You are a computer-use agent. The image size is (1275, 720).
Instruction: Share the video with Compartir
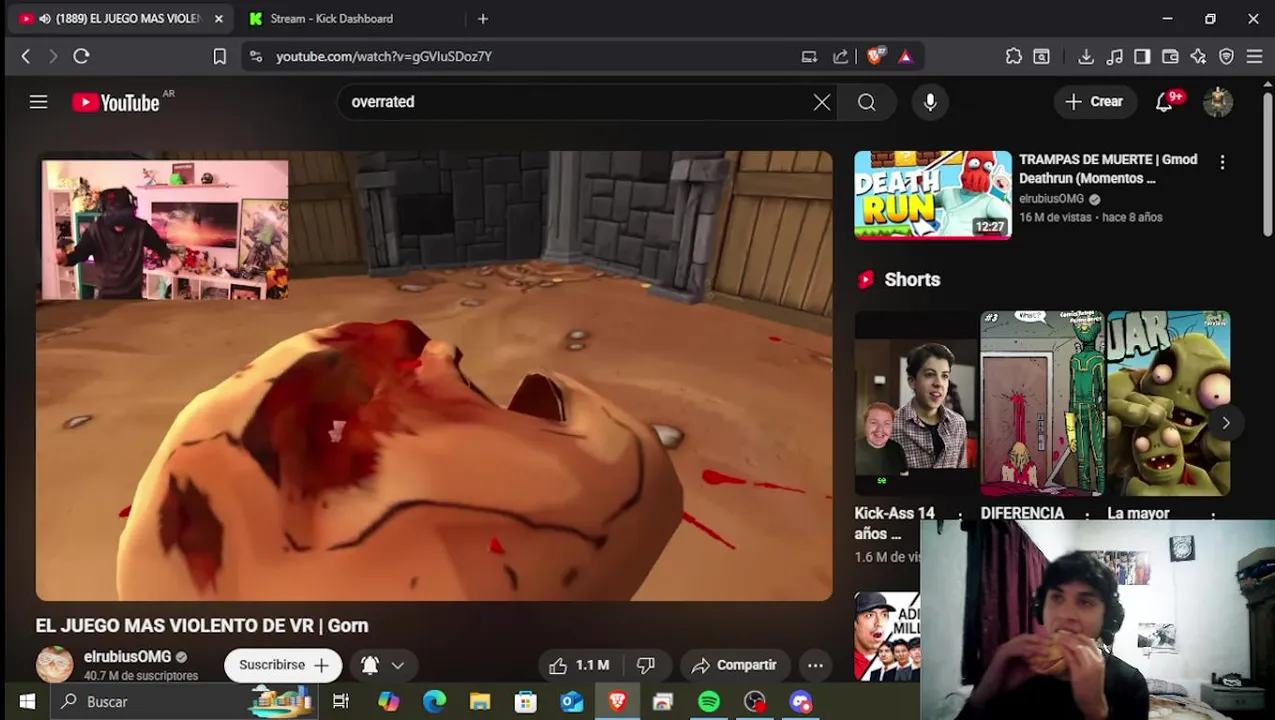pyautogui.click(x=734, y=665)
